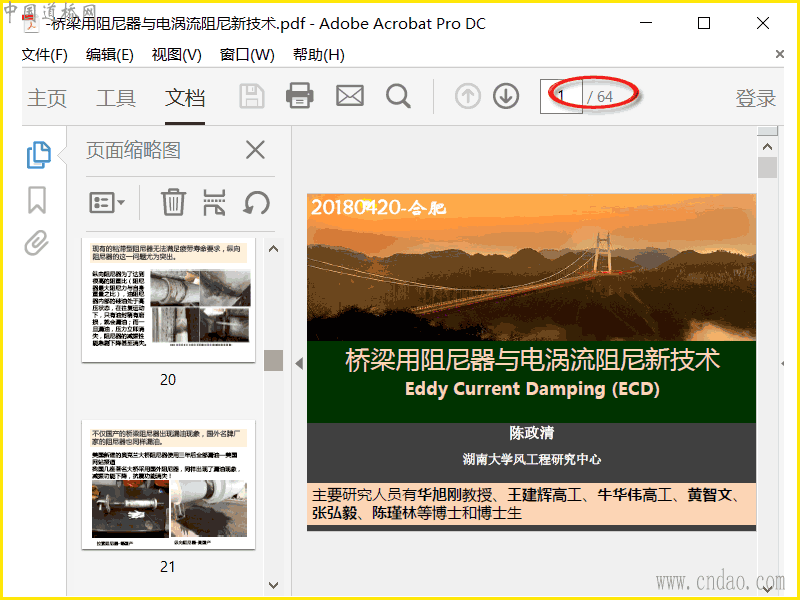The height and width of the screenshot is (600, 800).
Task: Select page 20 thumbnail
Action: click(x=168, y=301)
